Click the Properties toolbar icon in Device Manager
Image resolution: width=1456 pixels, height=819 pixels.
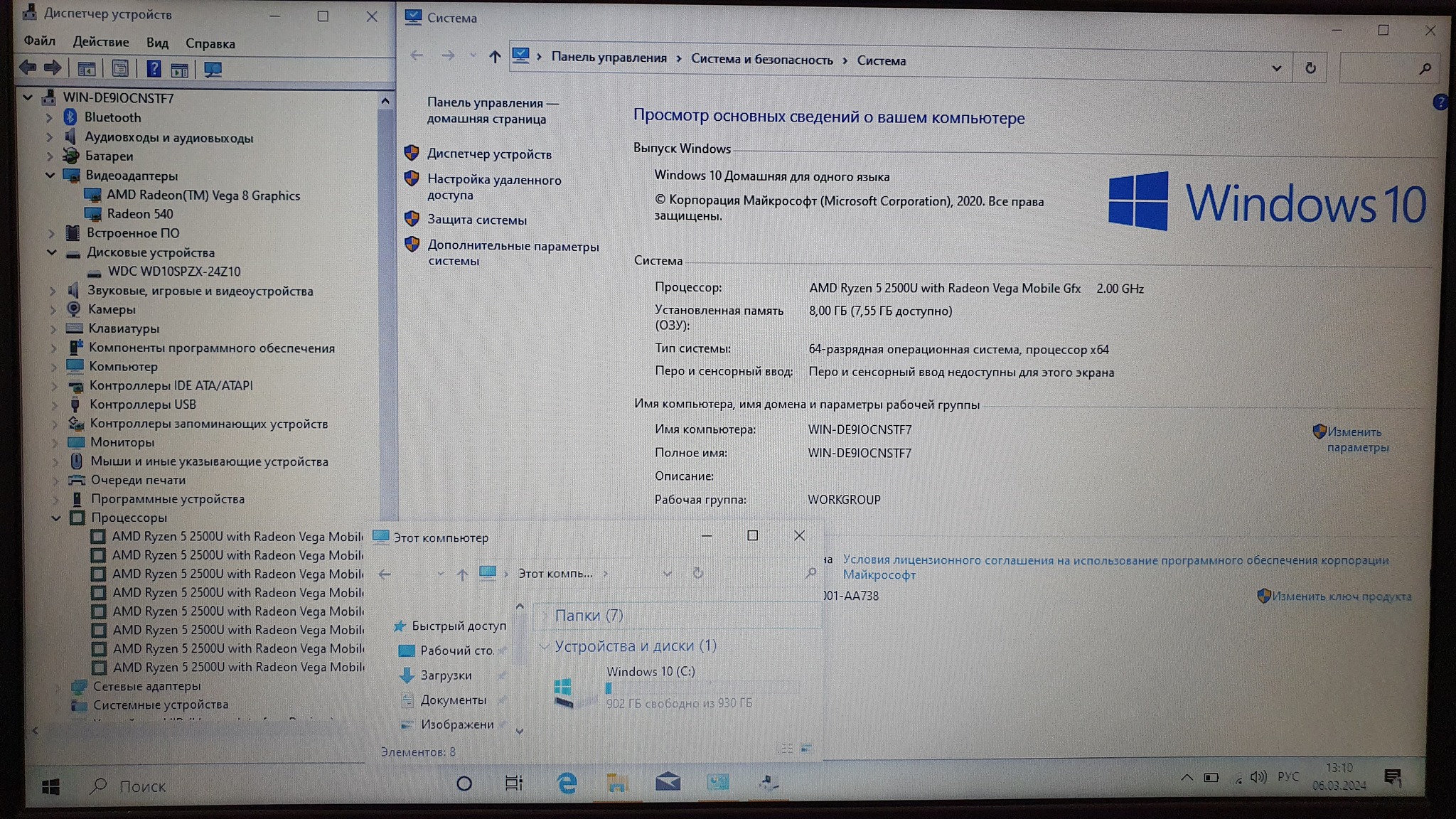[120, 69]
